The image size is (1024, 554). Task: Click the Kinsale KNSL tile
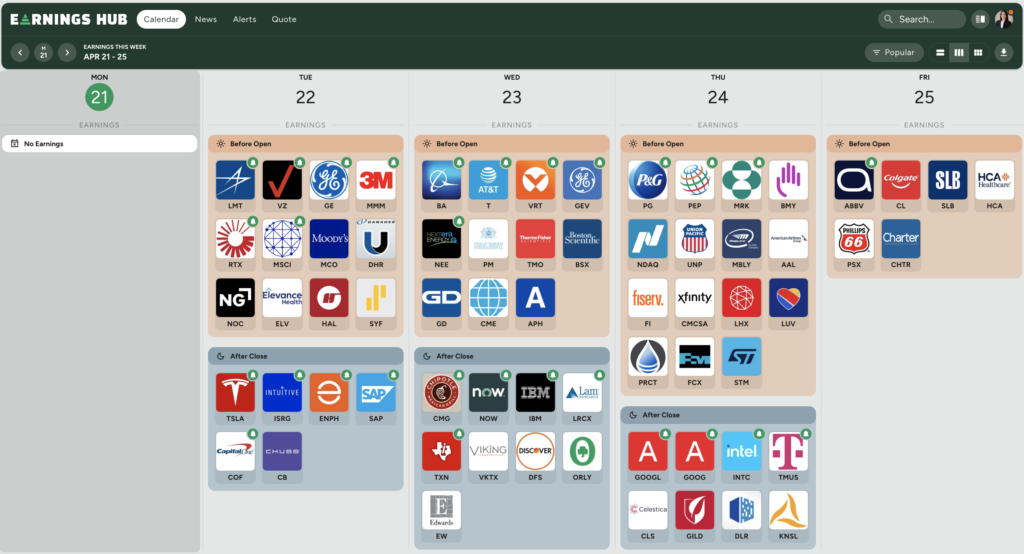click(788, 517)
